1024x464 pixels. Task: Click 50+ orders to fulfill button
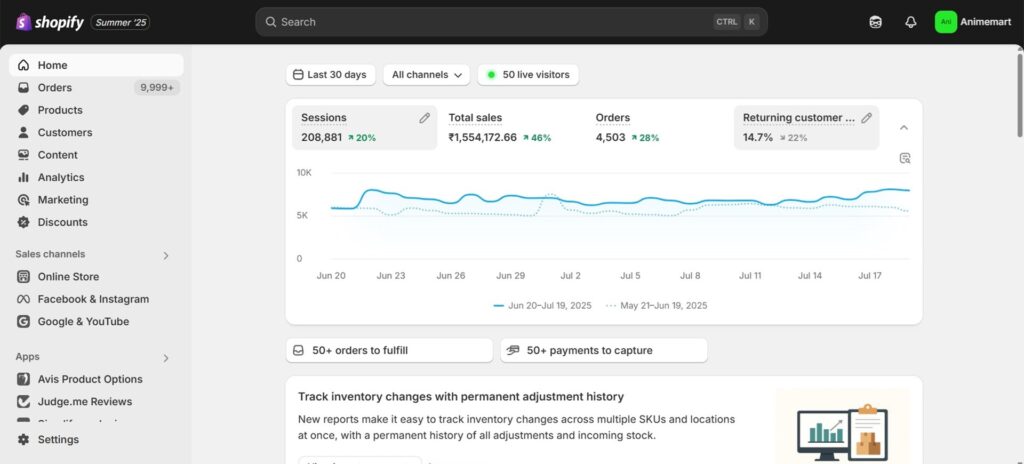click(389, 350)
